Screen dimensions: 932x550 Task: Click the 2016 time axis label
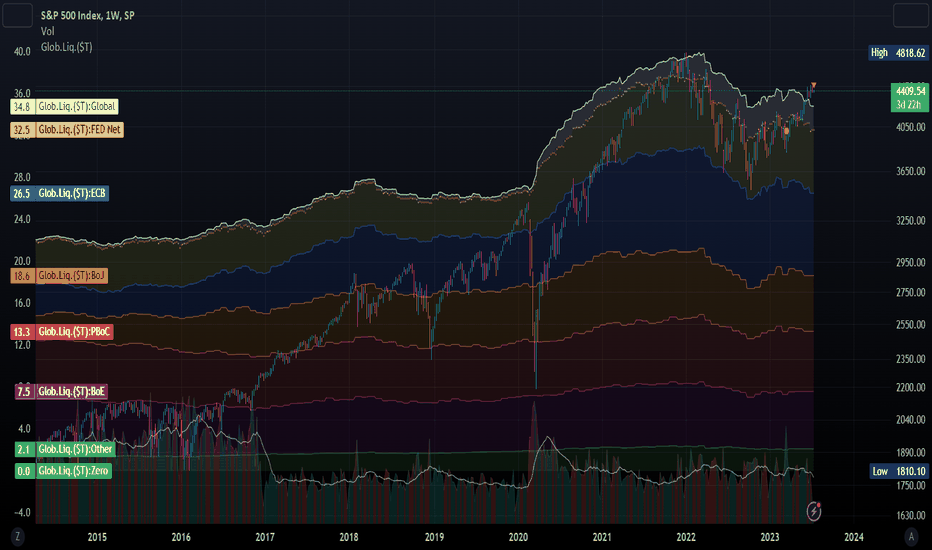click(x=181, y=537)
